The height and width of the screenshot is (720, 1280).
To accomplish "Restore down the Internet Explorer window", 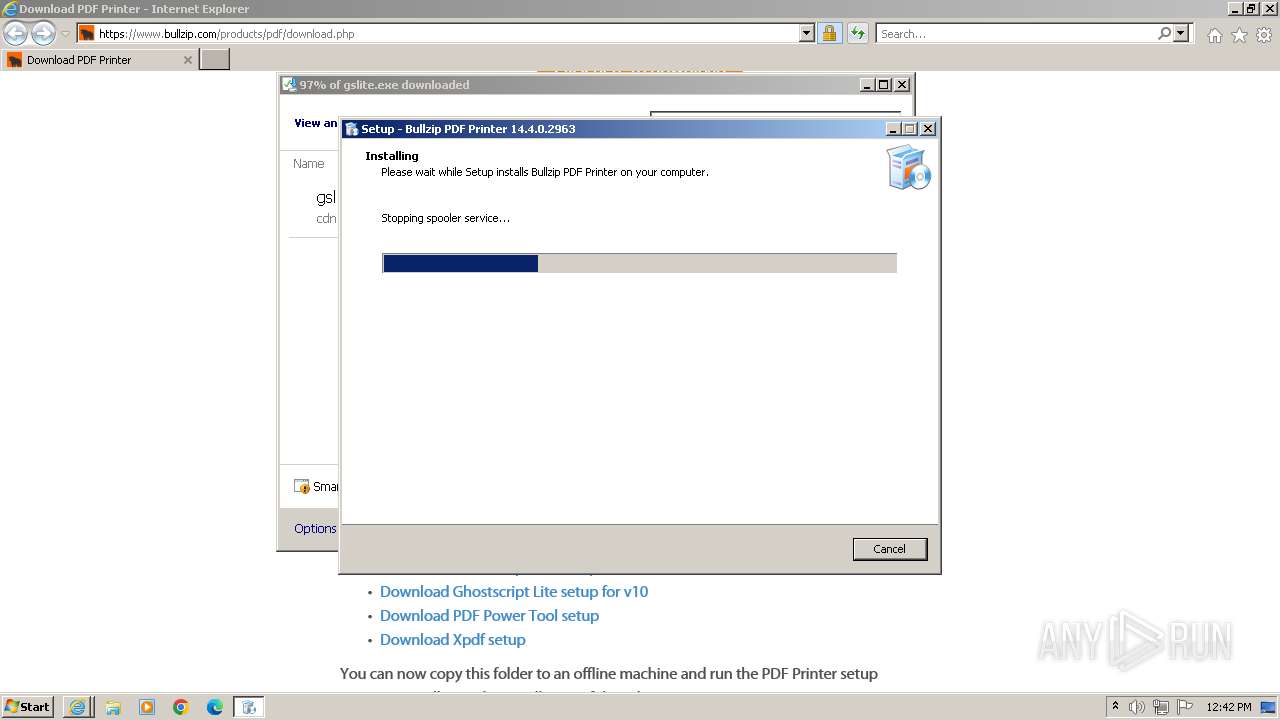I will pyautogui.click(x=1251, y=8).
